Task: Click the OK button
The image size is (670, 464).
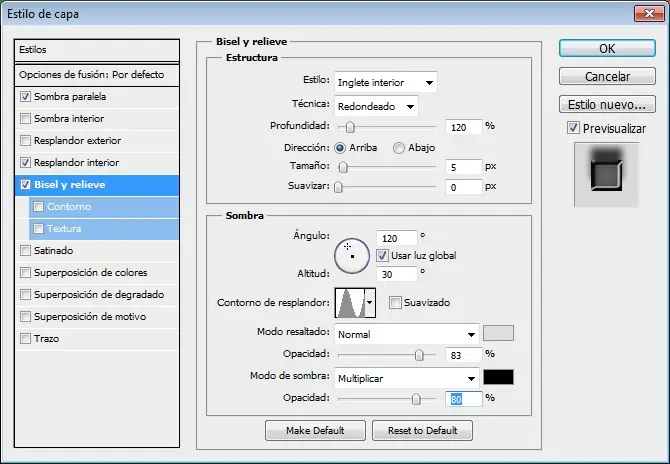Action: tap(606, 48)
